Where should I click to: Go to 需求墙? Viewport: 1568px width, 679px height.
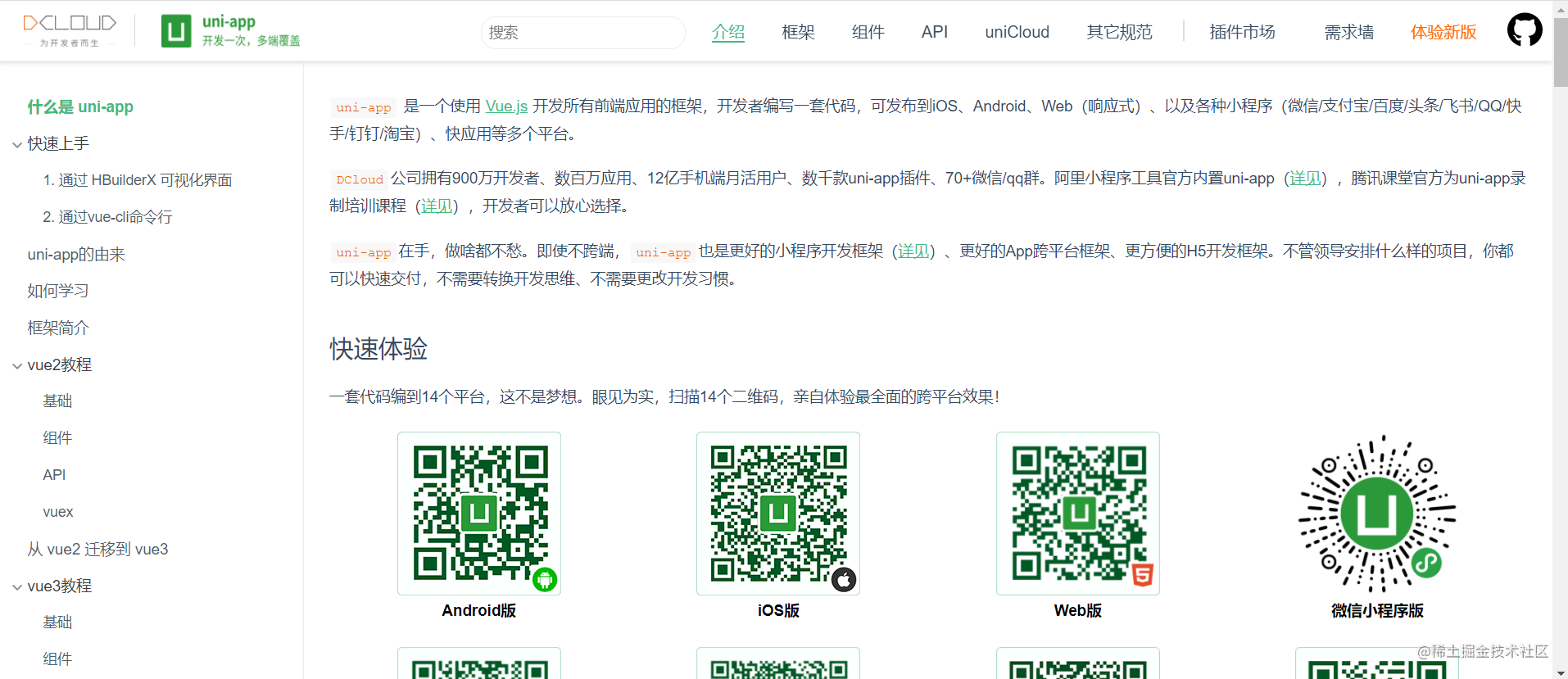[1348, 32]
